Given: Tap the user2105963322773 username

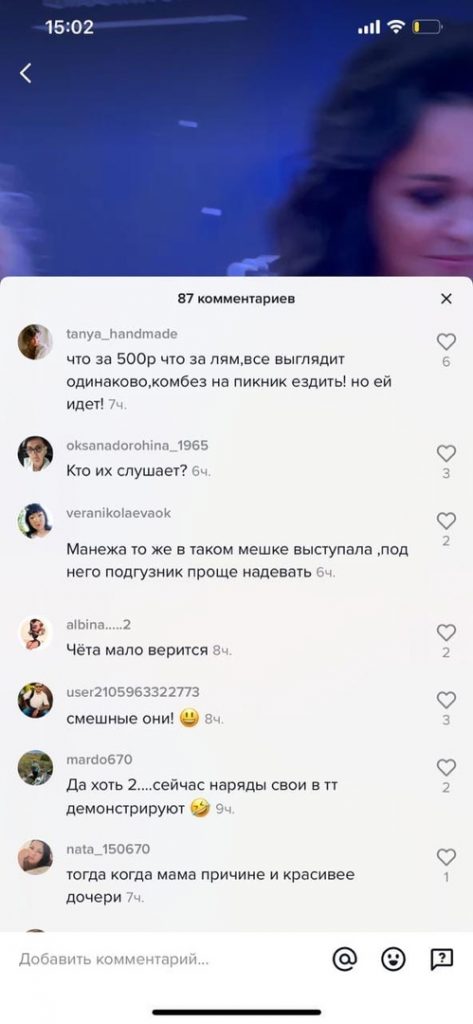Looking at the screenshot, I should 133,692.
